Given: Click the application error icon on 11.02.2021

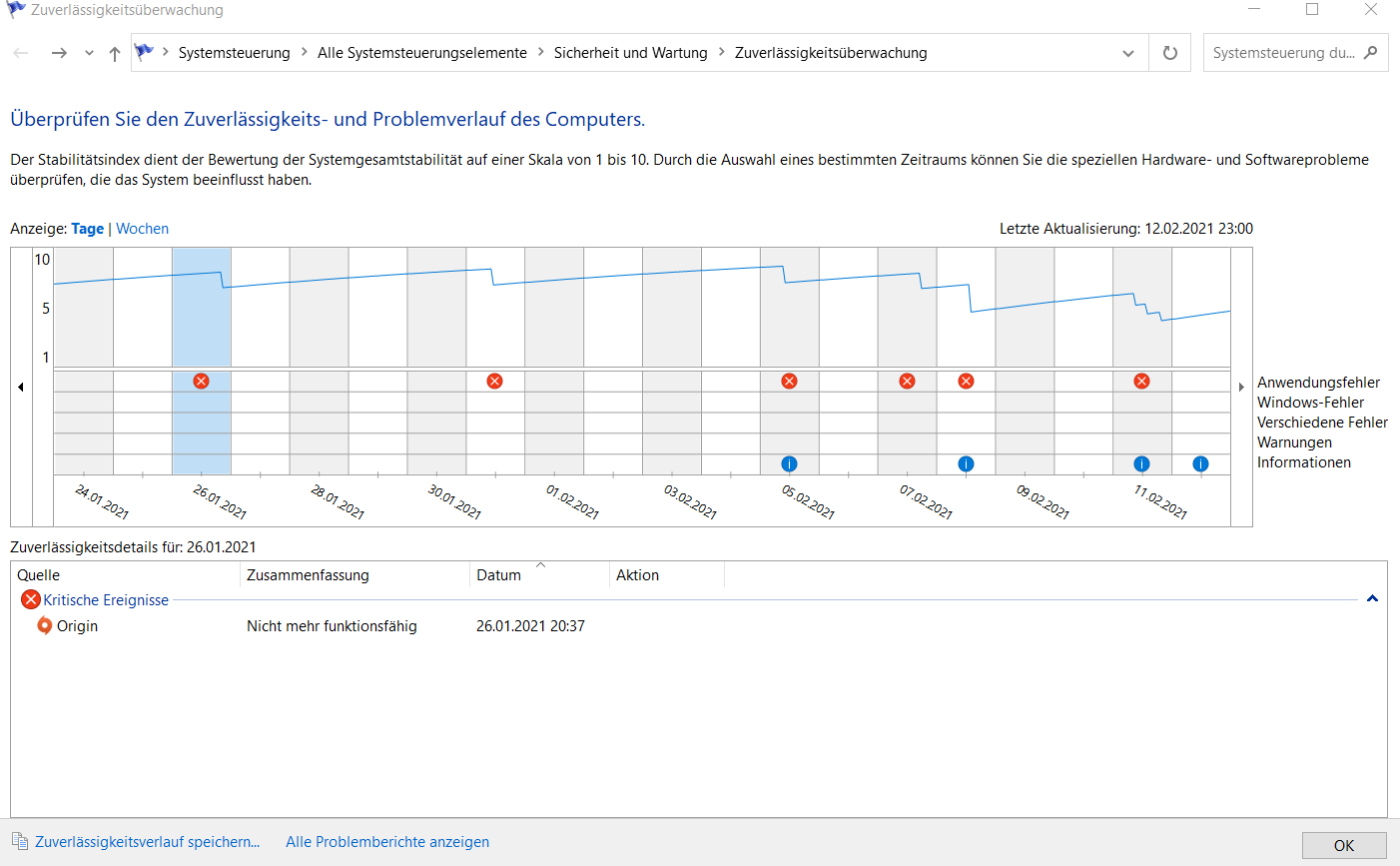Looking at the screenshot, I should click(1141, 382).
